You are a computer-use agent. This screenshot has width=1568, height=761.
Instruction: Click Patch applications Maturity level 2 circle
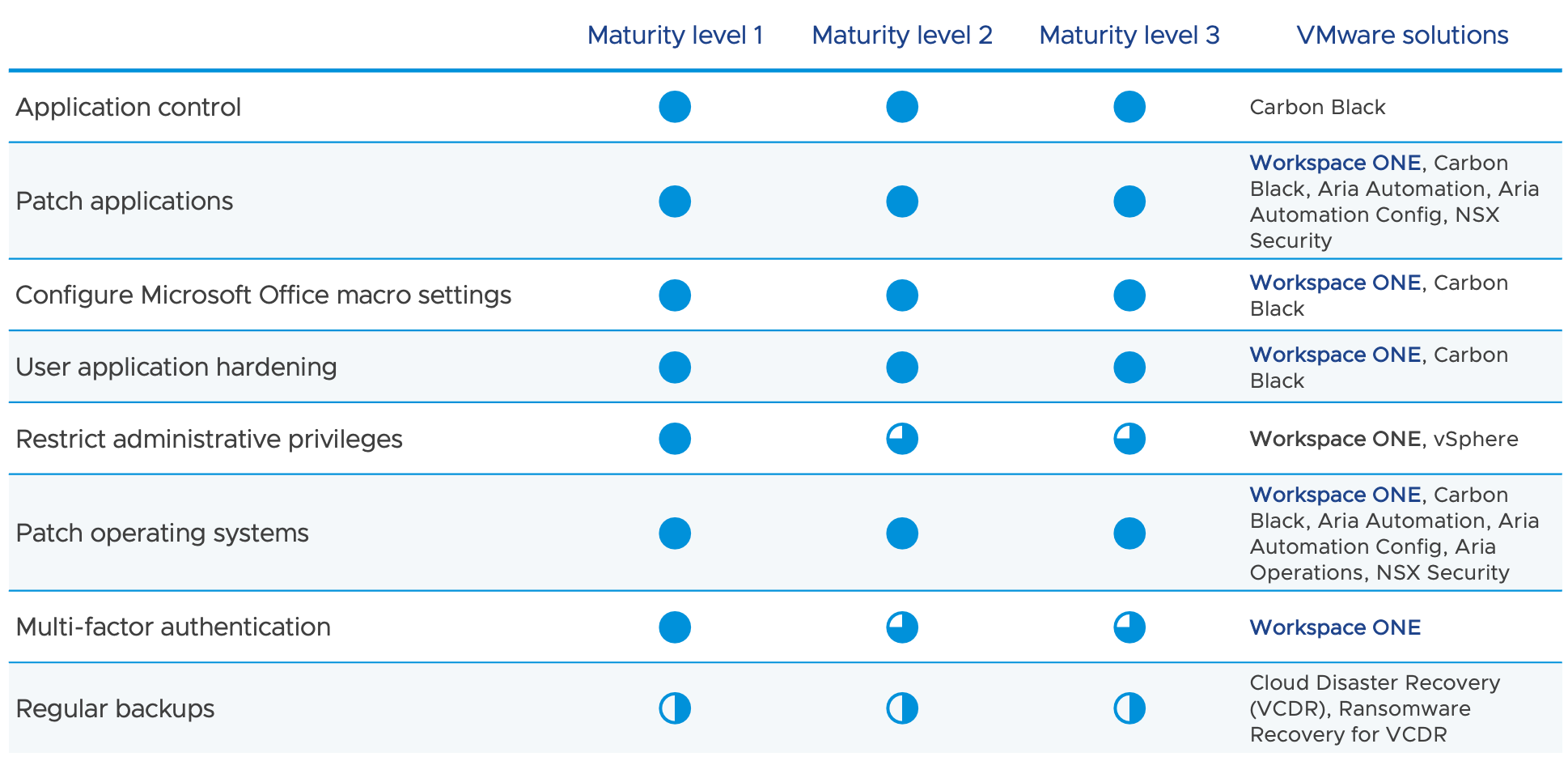pos(902,202)
